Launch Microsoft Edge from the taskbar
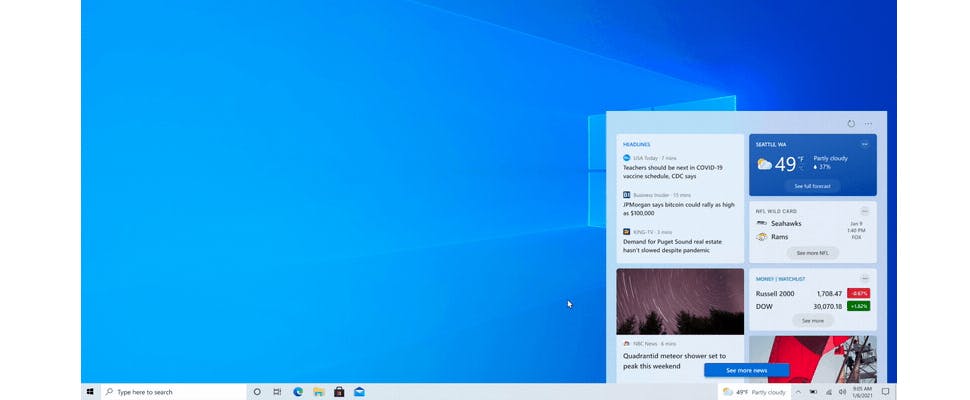 298,392
